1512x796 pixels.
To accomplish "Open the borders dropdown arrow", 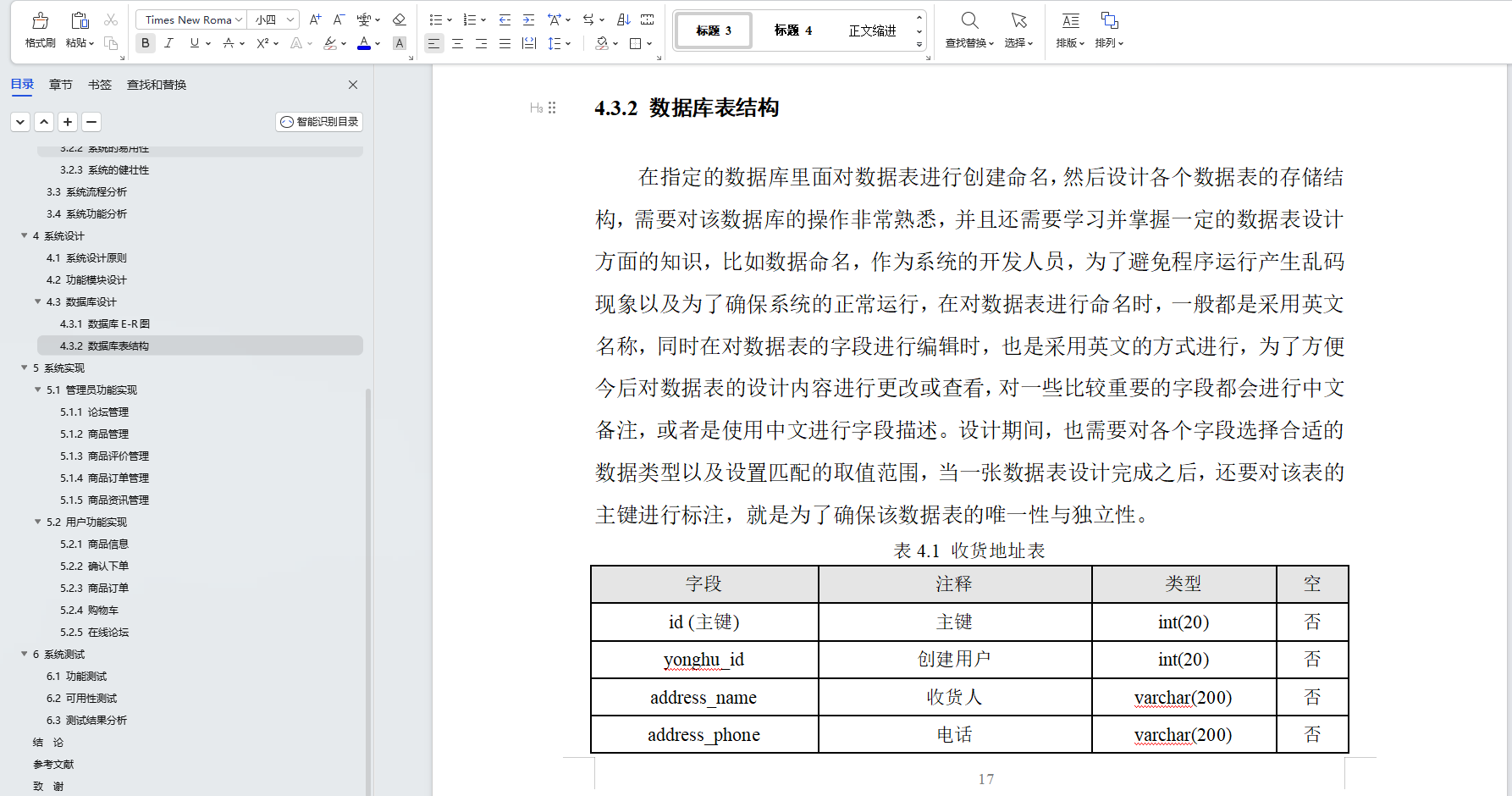I will click(649, 44).
